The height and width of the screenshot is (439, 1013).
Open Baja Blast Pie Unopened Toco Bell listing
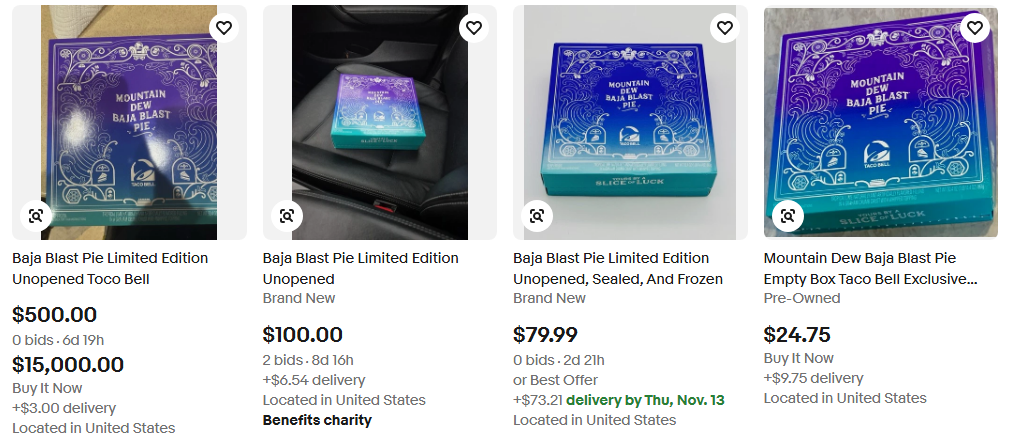pos(110,269)
